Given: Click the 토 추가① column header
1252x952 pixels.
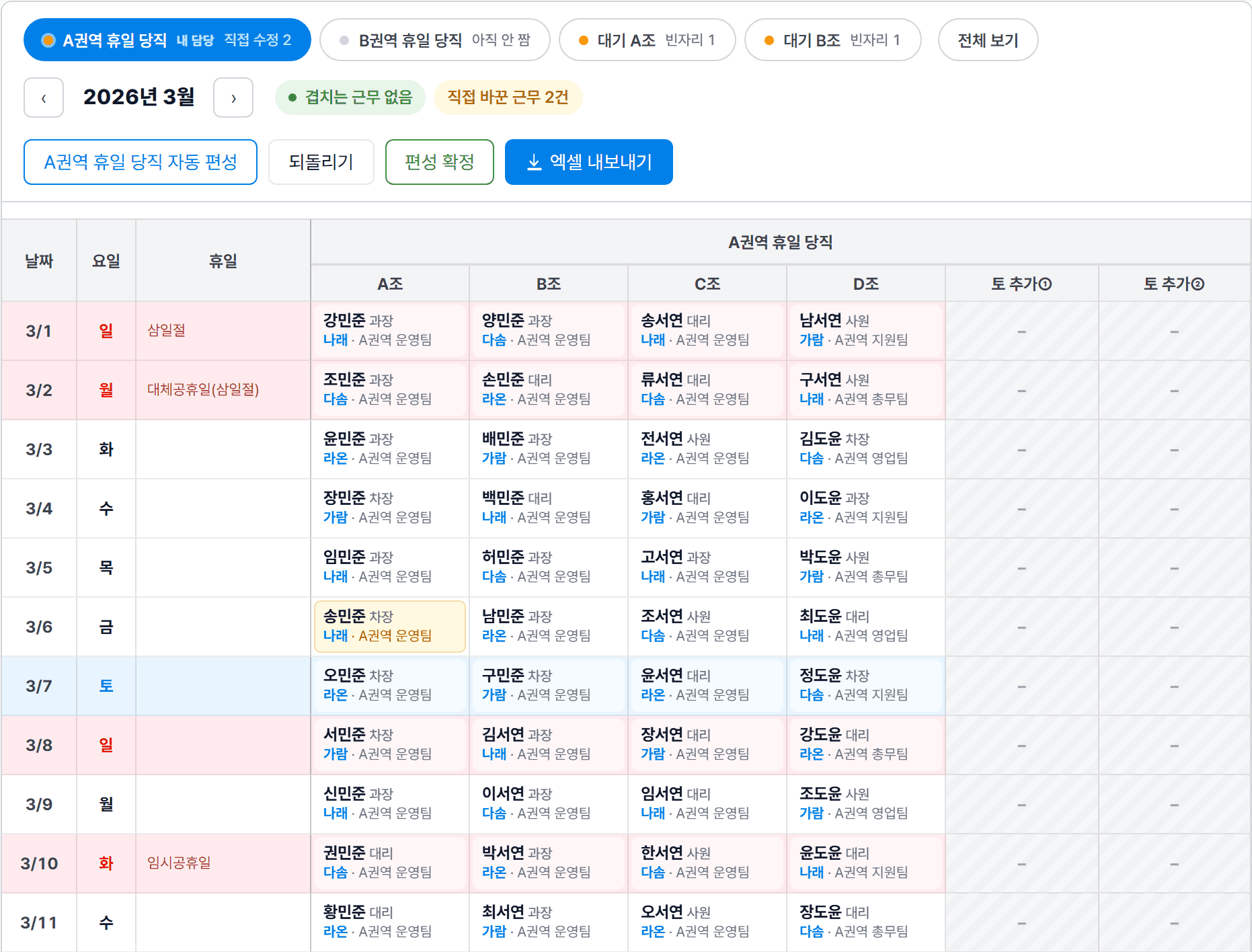Looking at the screenshot, I should [1021, 284].
